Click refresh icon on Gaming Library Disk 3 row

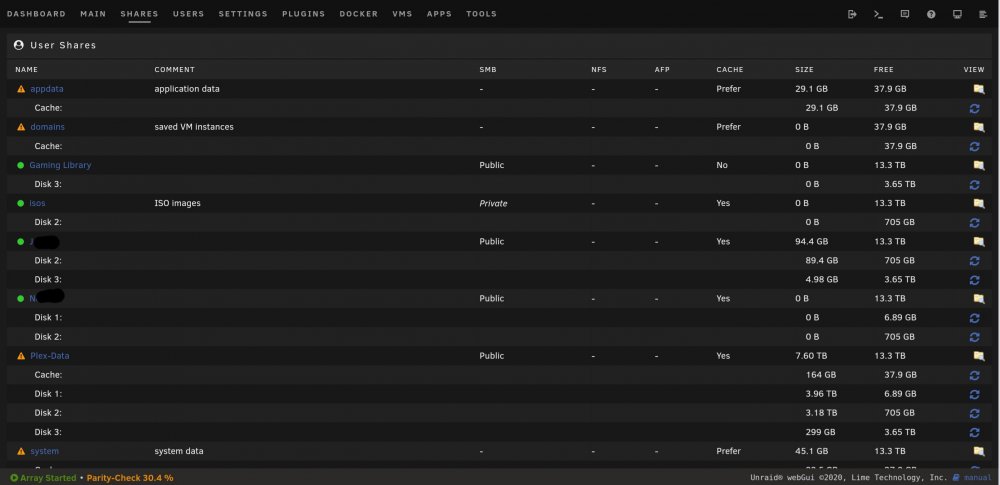point(974,185)
